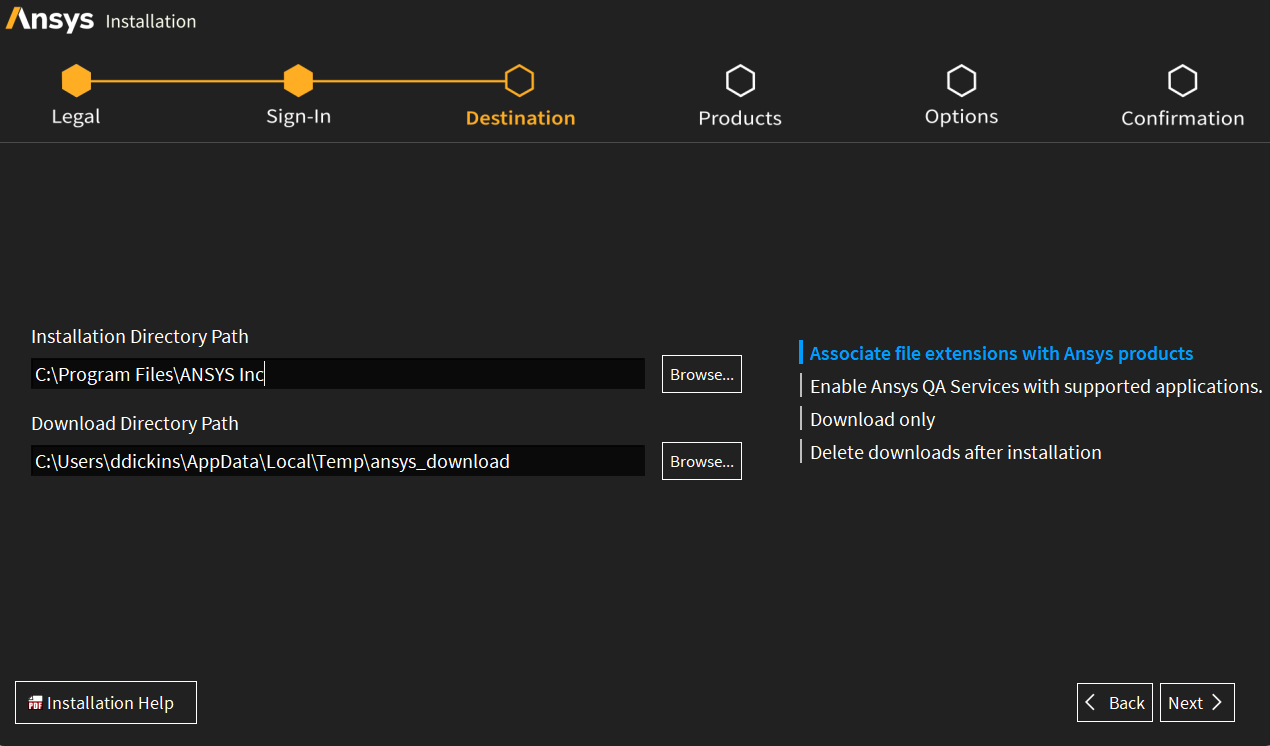Enable Delete downloads after installation
Viewport: 1270px width, 746px height.
point(955,452)
